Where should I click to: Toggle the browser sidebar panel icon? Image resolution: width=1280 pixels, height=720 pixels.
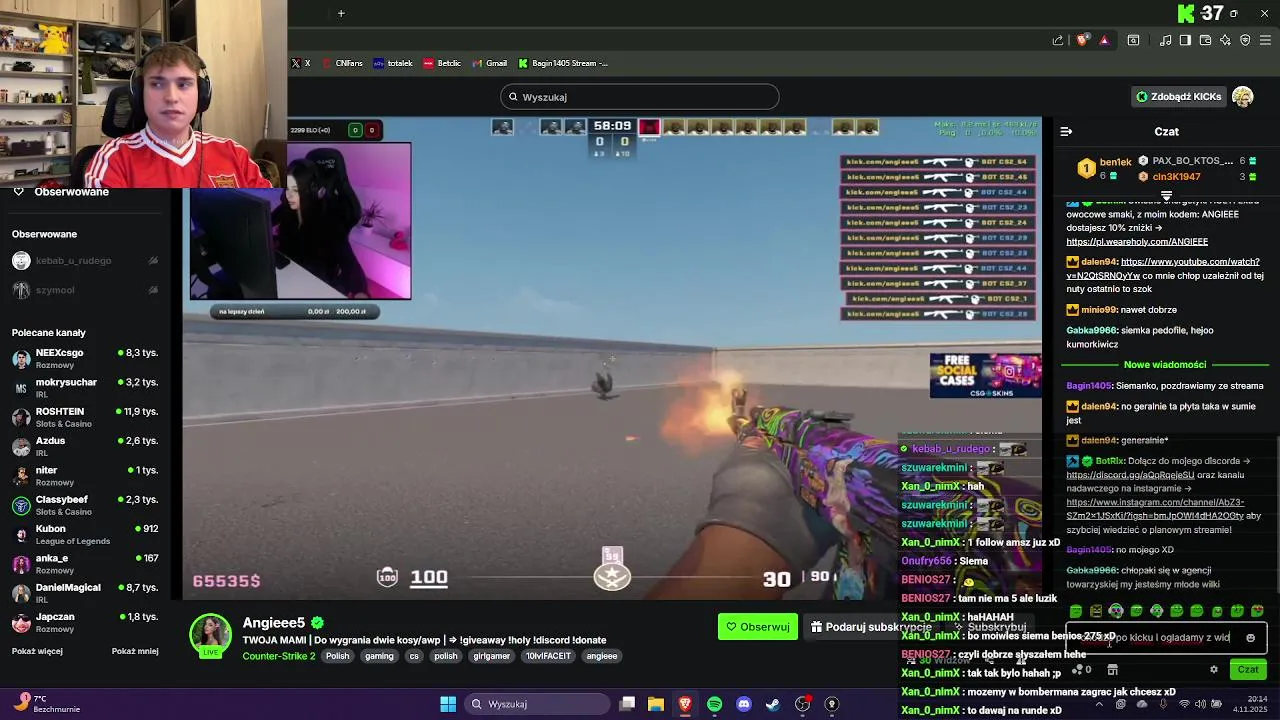[x=1185, y=40]
